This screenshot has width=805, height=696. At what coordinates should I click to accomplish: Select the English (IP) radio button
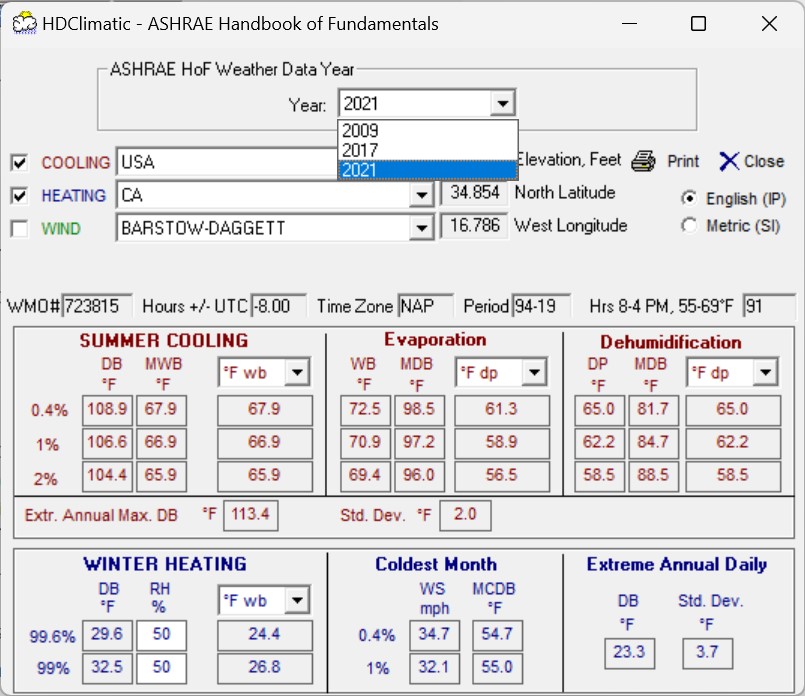[x=689, y=198]
